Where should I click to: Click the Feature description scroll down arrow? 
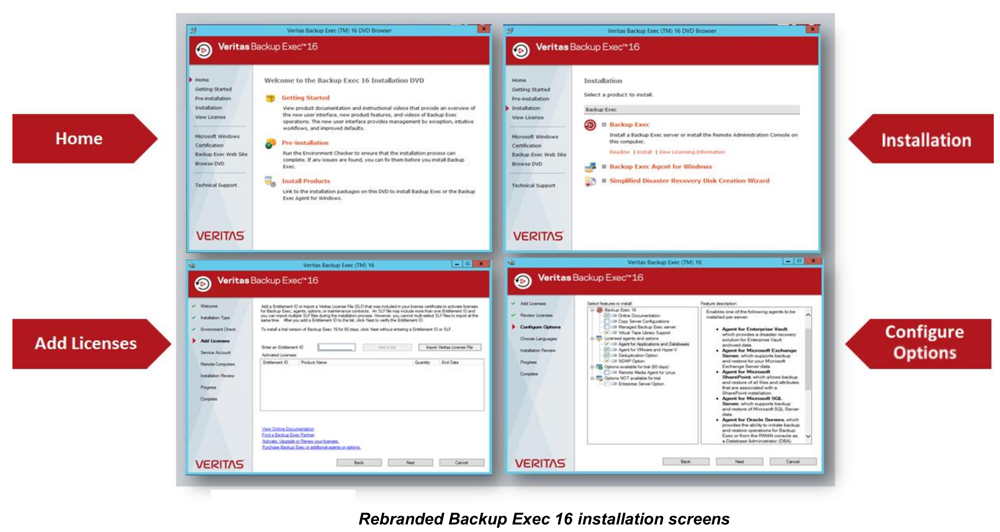pyautogui.click(x=808, y=436)
